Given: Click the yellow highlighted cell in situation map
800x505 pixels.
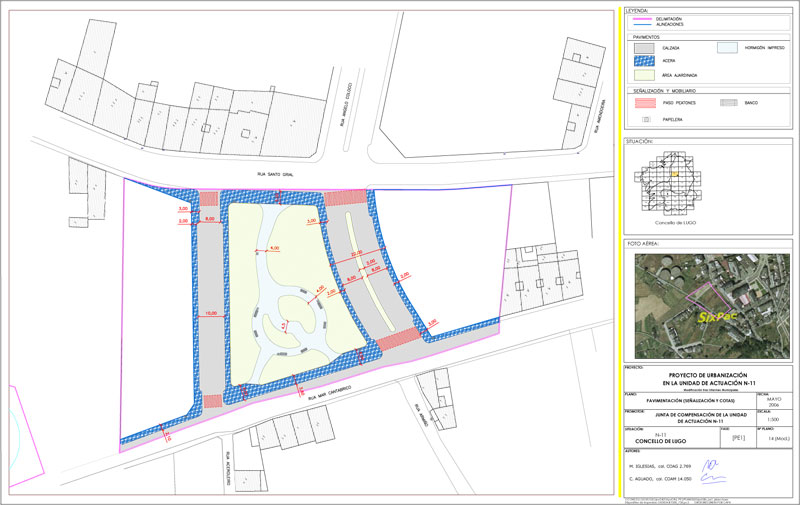Looking at the screenshot, I should pyautogui.click(x=675, y=173).
